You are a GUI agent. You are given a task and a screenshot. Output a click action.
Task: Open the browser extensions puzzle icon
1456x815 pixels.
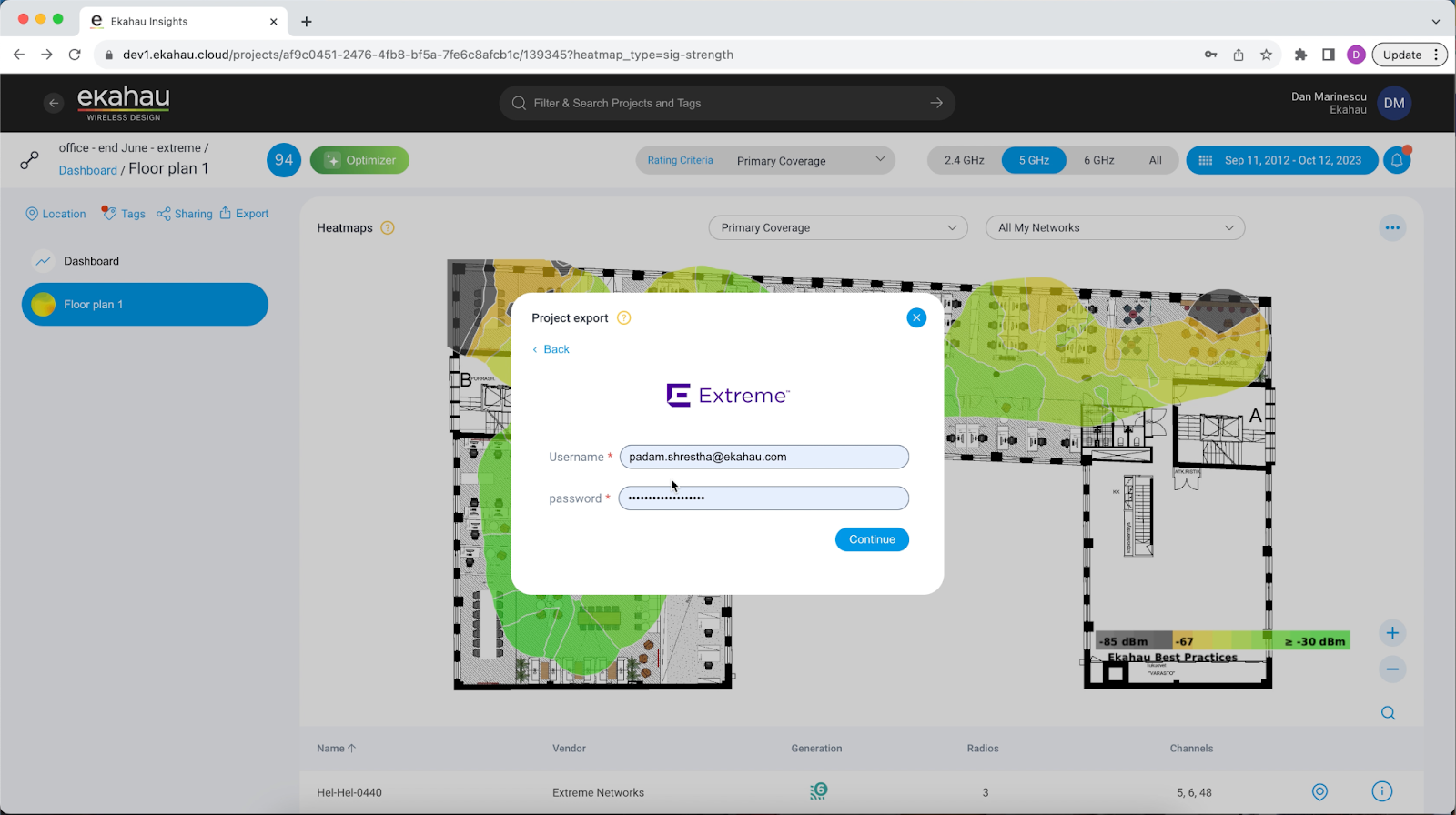pyautogui.click(x=1300, y=55)
